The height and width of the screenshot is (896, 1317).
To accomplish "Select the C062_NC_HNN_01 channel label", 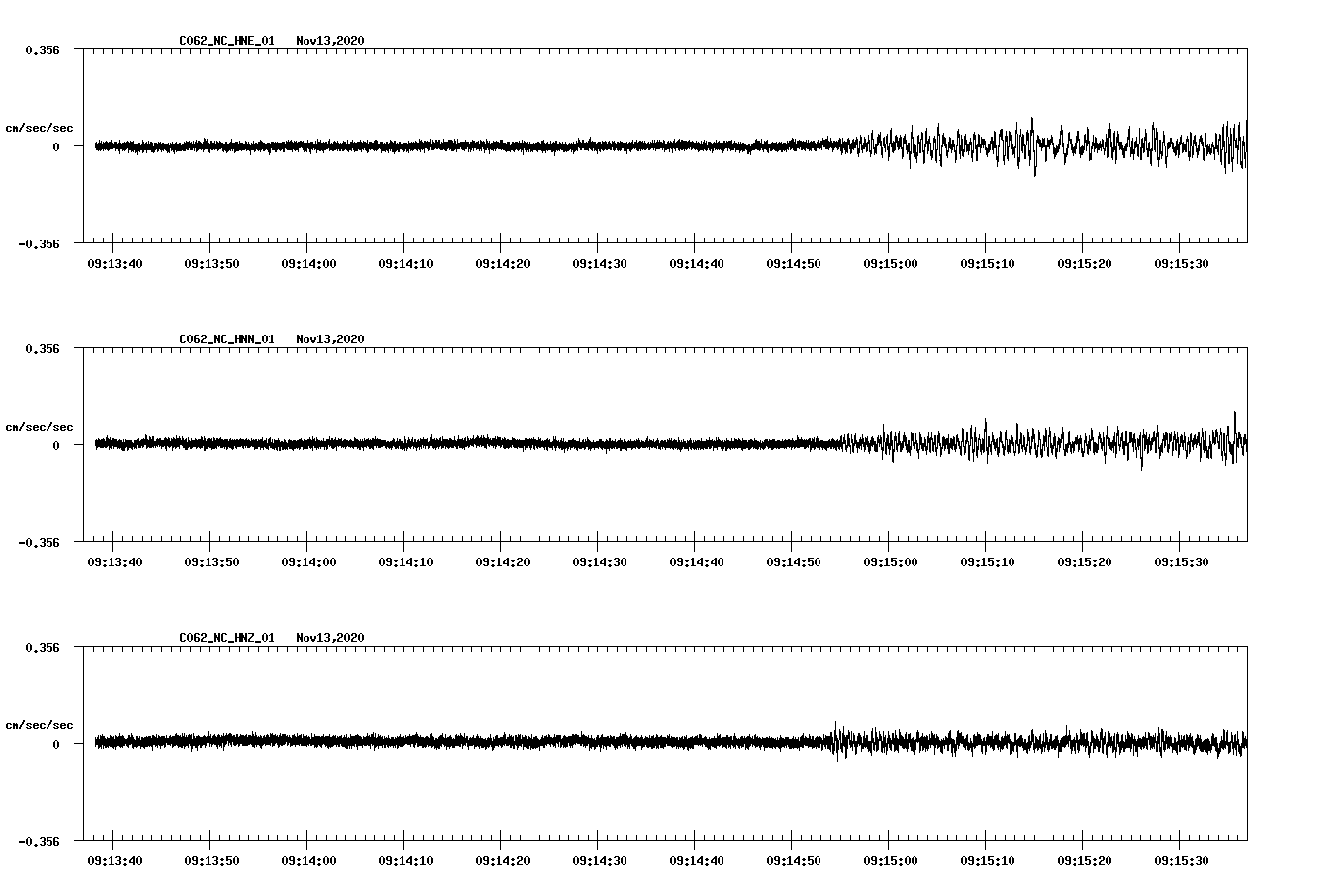I will pos(225,339).
